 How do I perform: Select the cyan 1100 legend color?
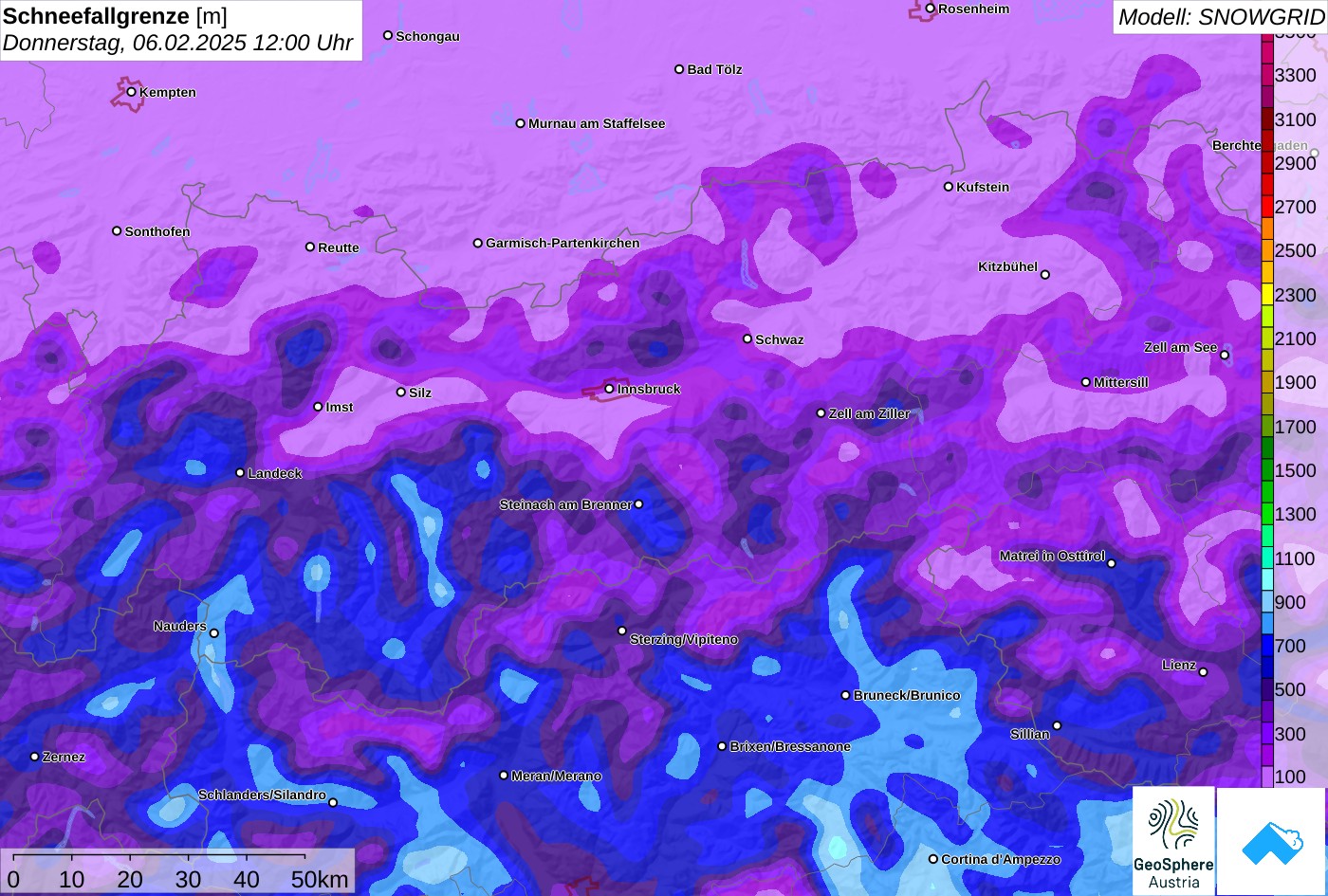tap(1267, 558)
